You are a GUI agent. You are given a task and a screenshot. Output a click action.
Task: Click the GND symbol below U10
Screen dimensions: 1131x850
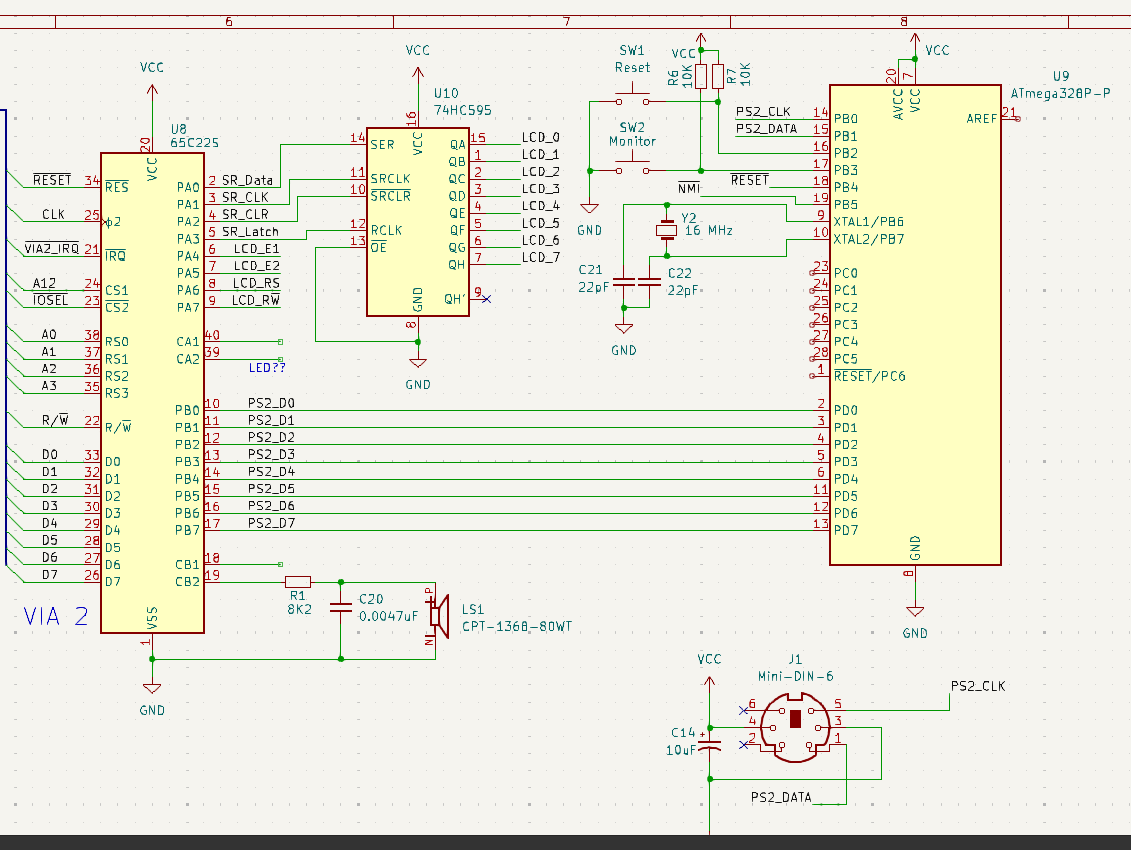[418, 366]
